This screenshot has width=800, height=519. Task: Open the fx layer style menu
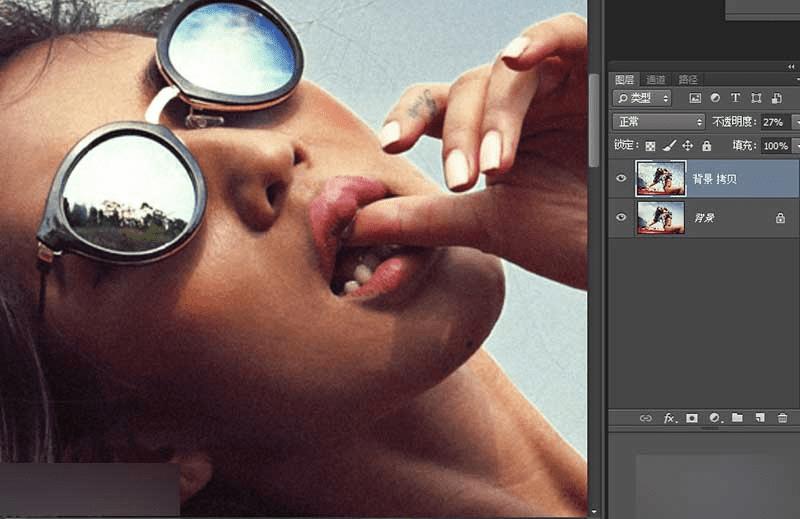(669, 418)
